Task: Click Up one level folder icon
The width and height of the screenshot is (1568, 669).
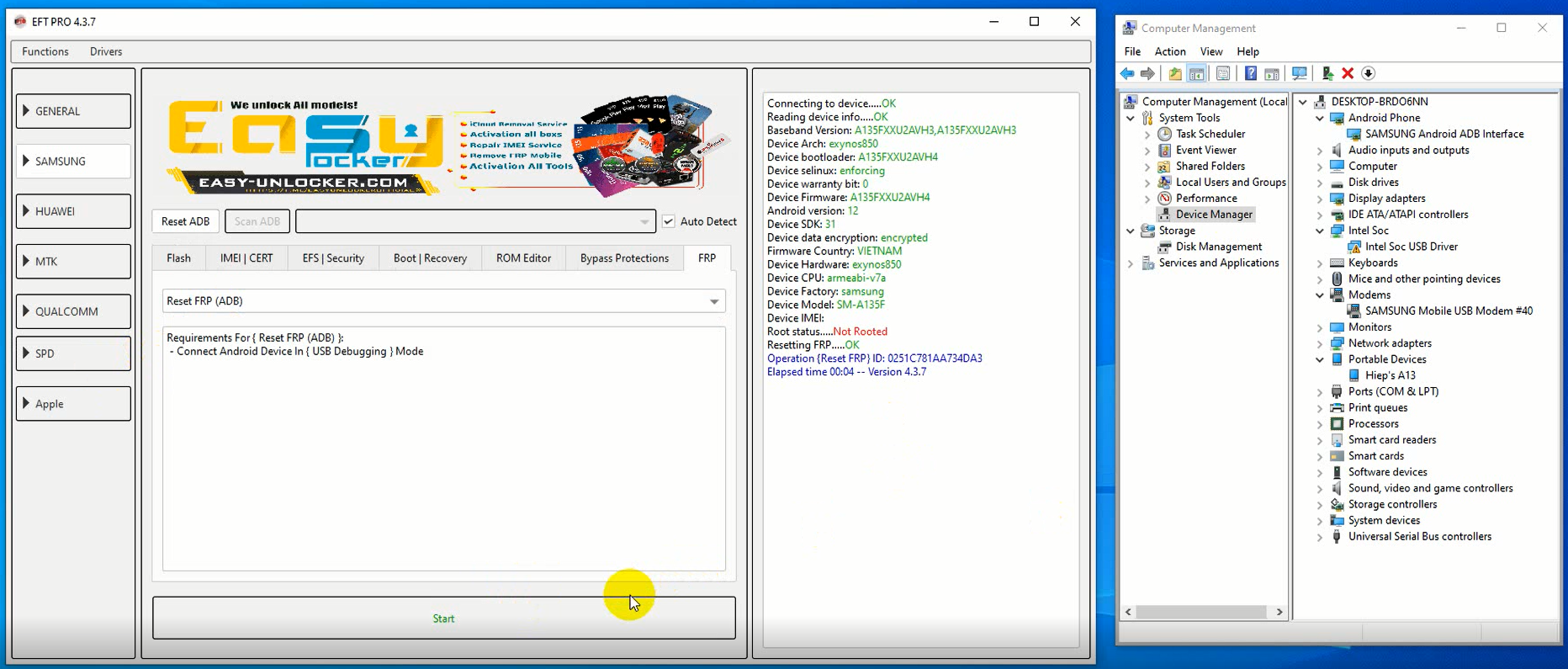Action: coord(1175,74)
